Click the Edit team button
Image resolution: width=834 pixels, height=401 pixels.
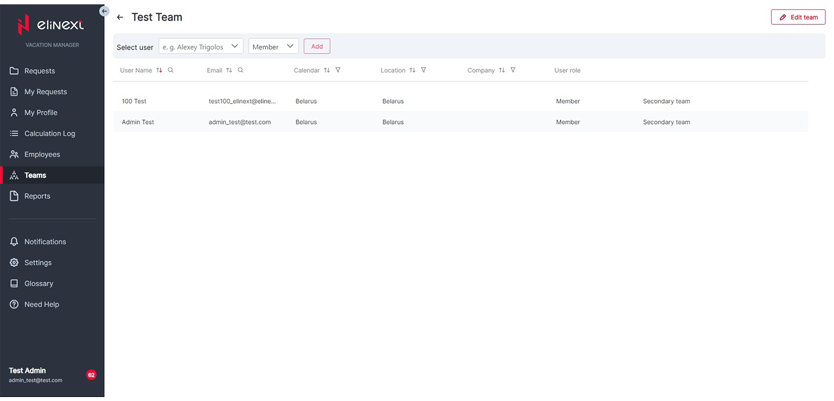[x=797, y=17]
